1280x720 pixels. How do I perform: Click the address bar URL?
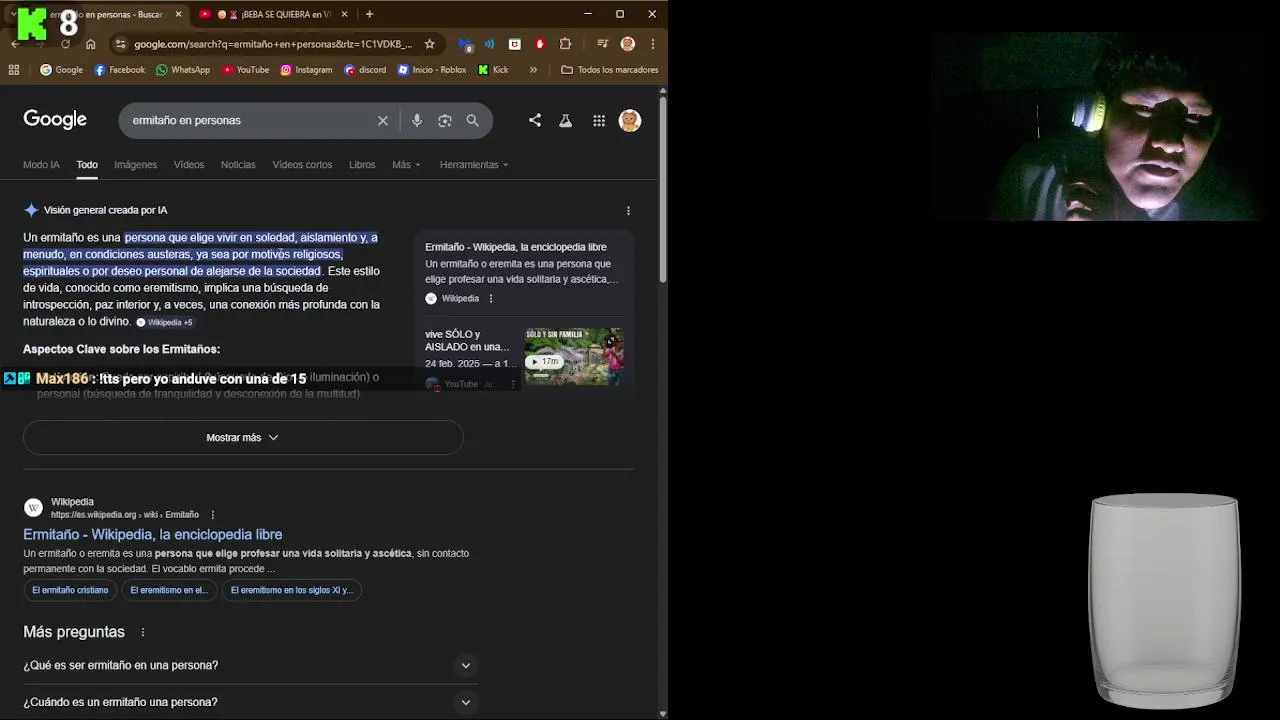point(273,44)
